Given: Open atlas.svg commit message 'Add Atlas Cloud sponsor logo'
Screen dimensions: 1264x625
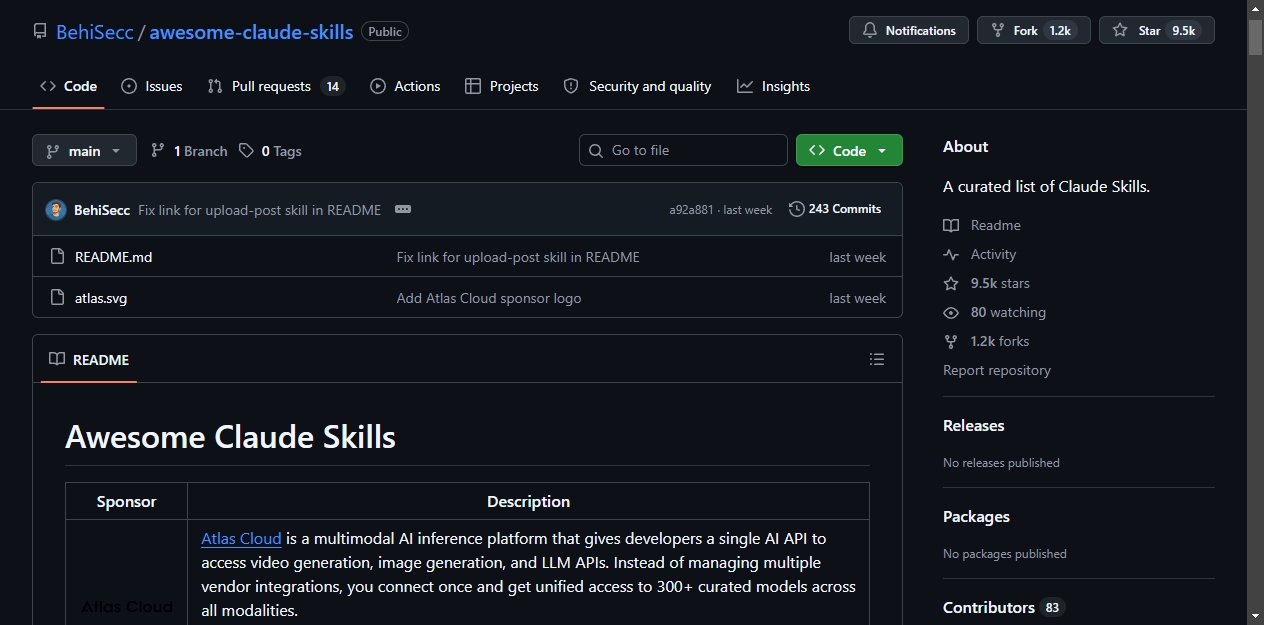Looking at the screenshot, I should pos(489,298).
